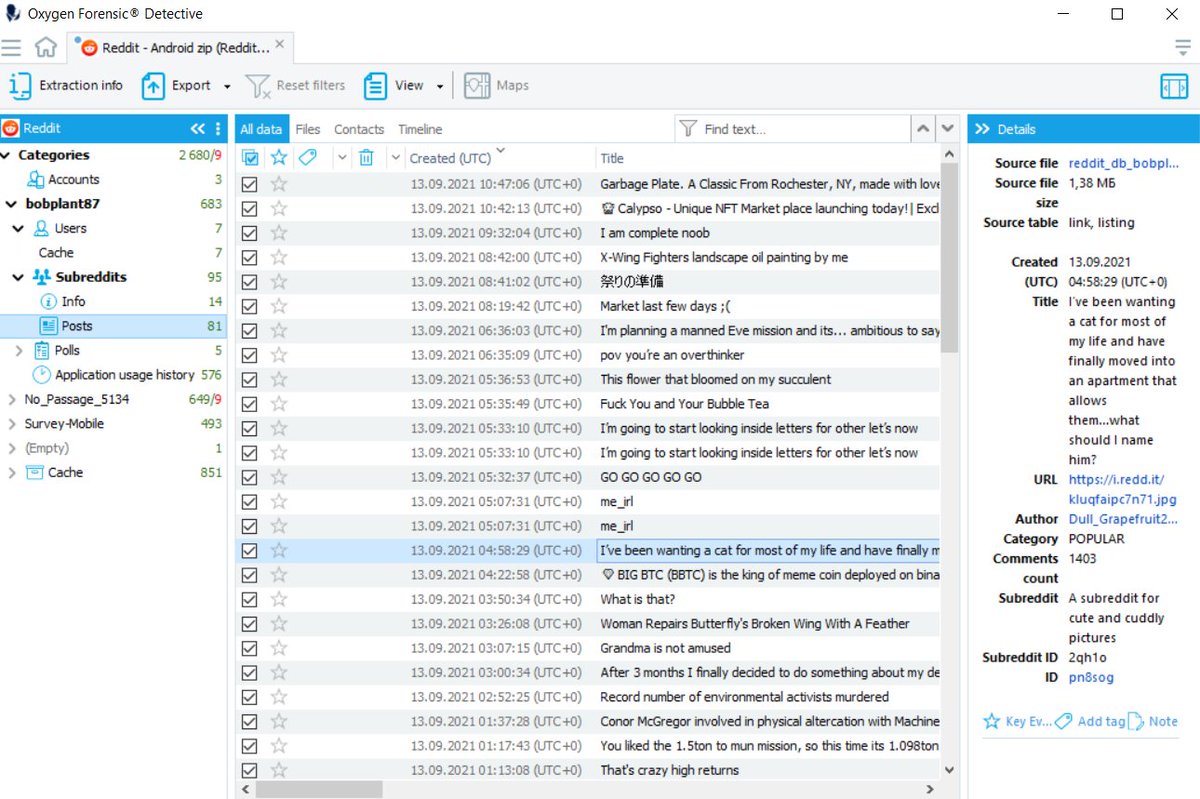This screenshot has width=1200, height=799.
Task: Select the Woman Repairs Butterfly's Broken Wing row
Action: (x=588, y=624)
